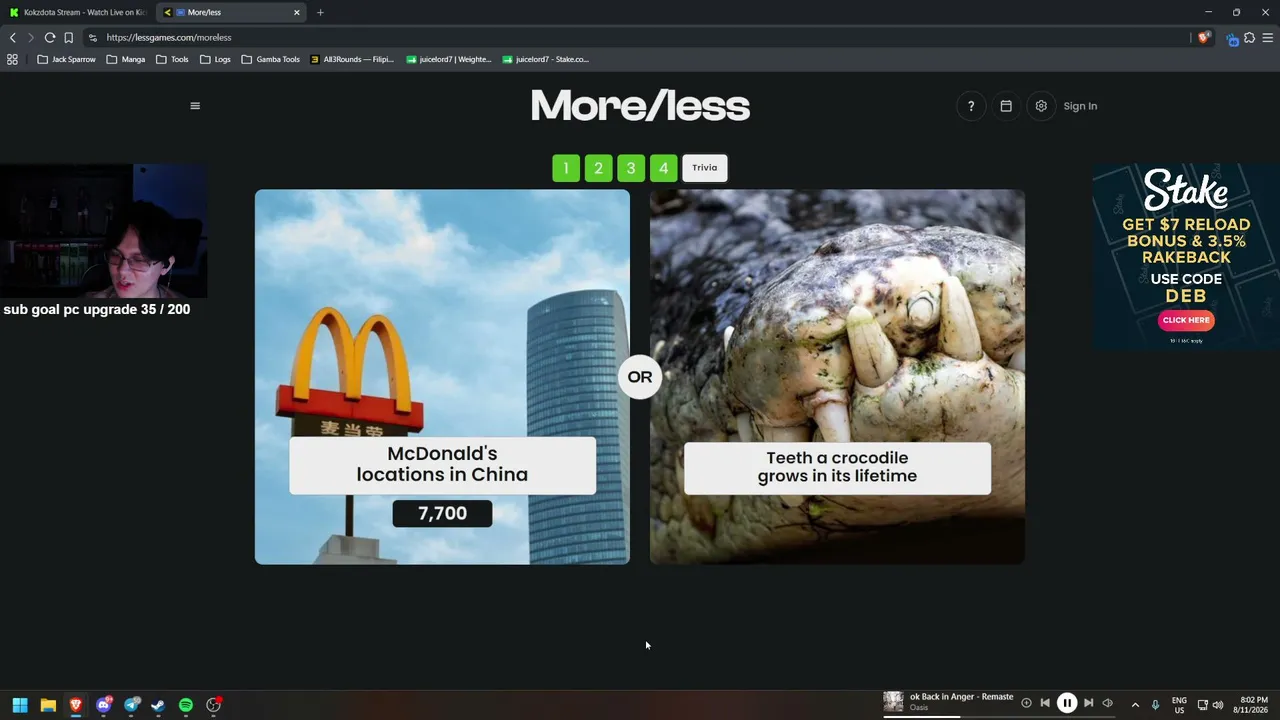Open the browser main menu
This screenshot has height=720, width=1280.
1267,37
